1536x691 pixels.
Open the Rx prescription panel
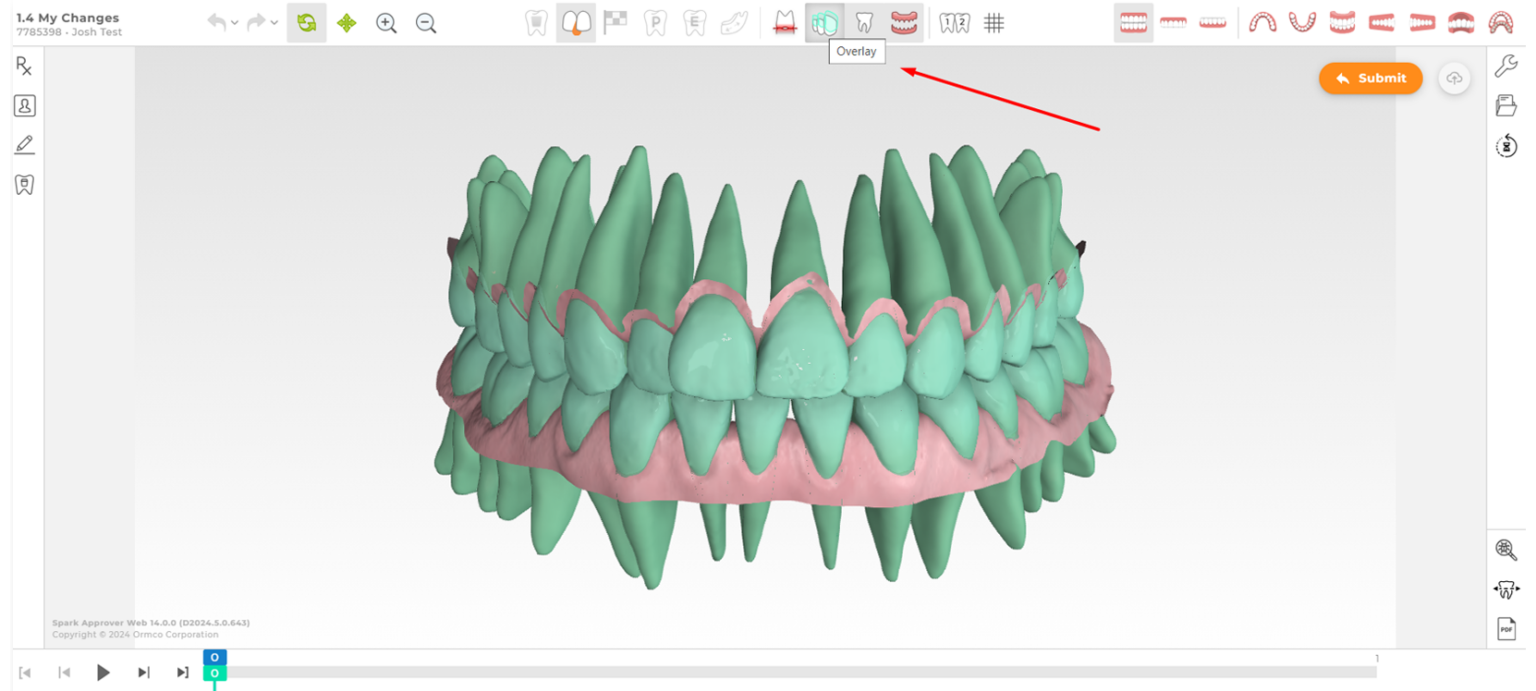tap(24, 66)
